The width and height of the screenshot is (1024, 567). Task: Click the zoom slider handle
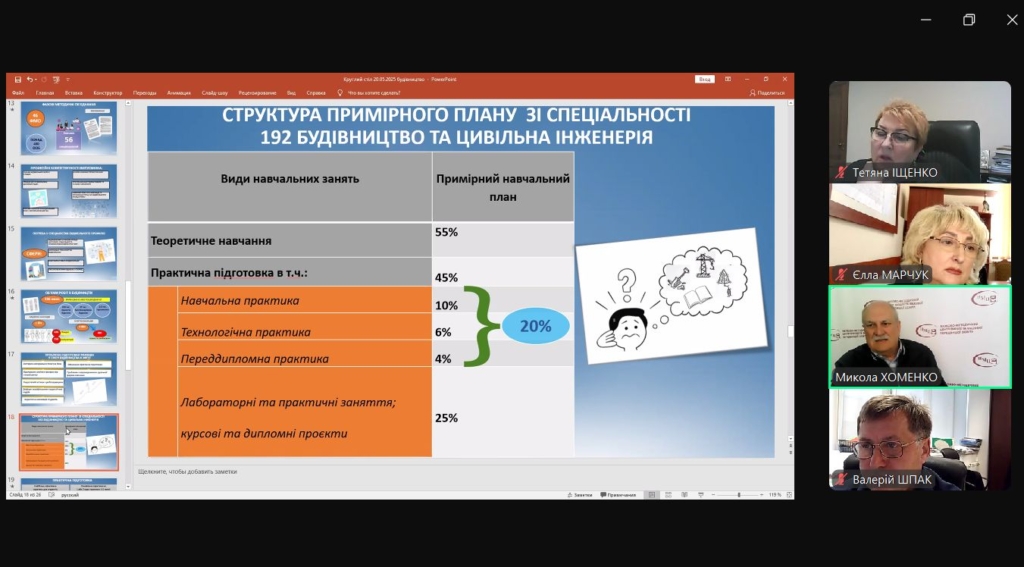[x=739, y=495]
